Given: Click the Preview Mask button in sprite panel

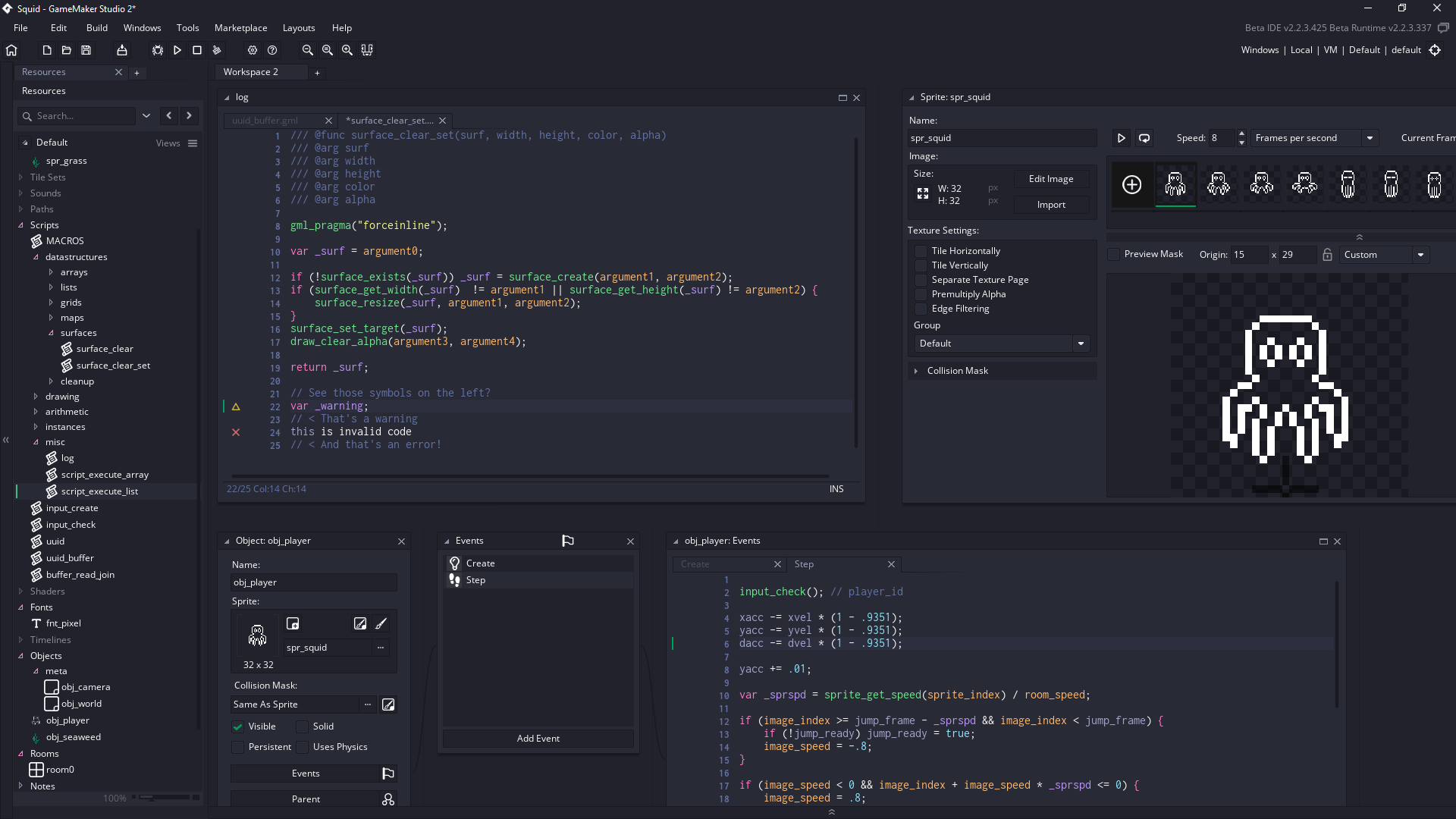Looking at the screenshot, I should point(1115,254).
